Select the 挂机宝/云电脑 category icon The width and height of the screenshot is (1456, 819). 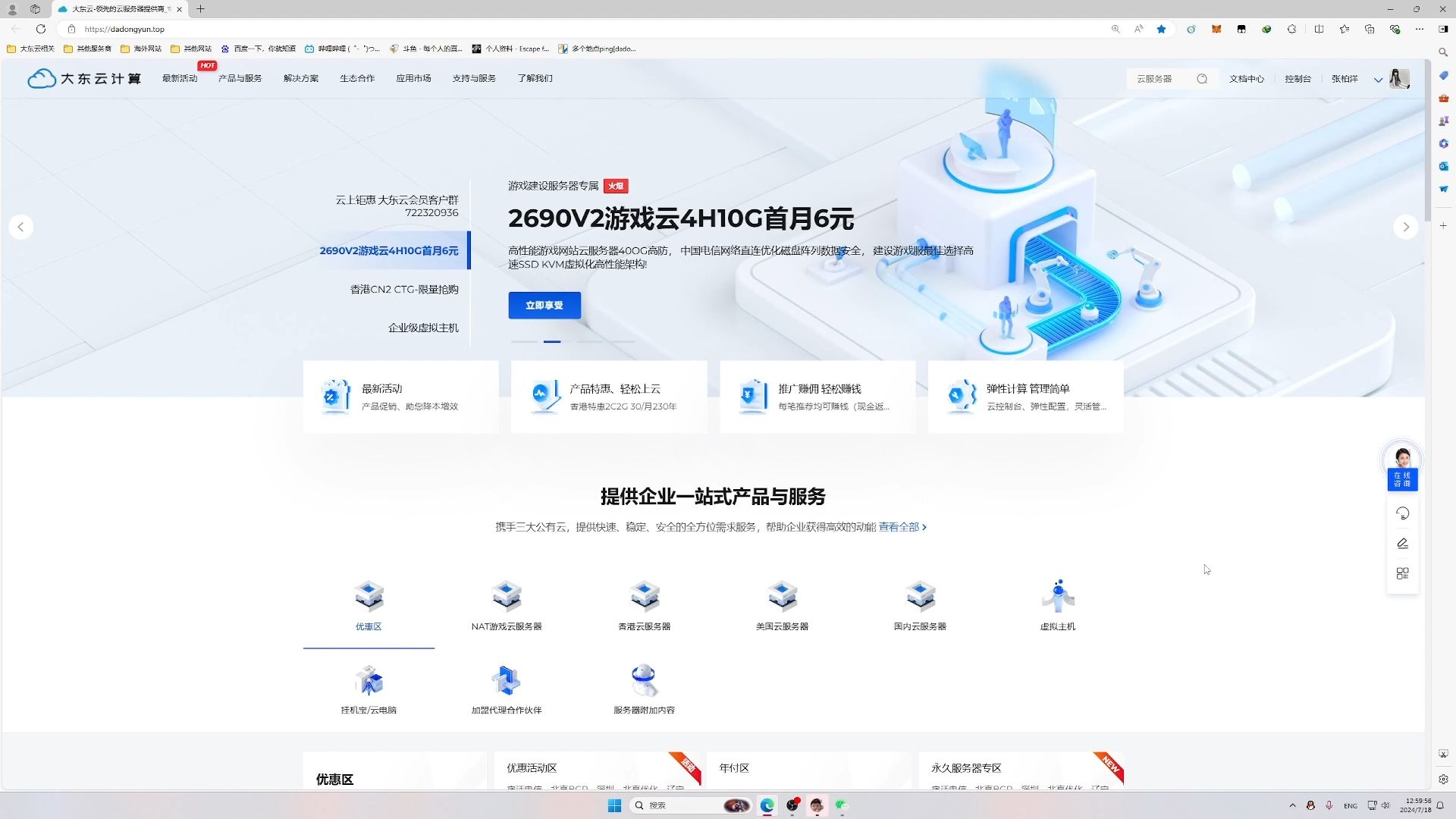pos(369,680)
